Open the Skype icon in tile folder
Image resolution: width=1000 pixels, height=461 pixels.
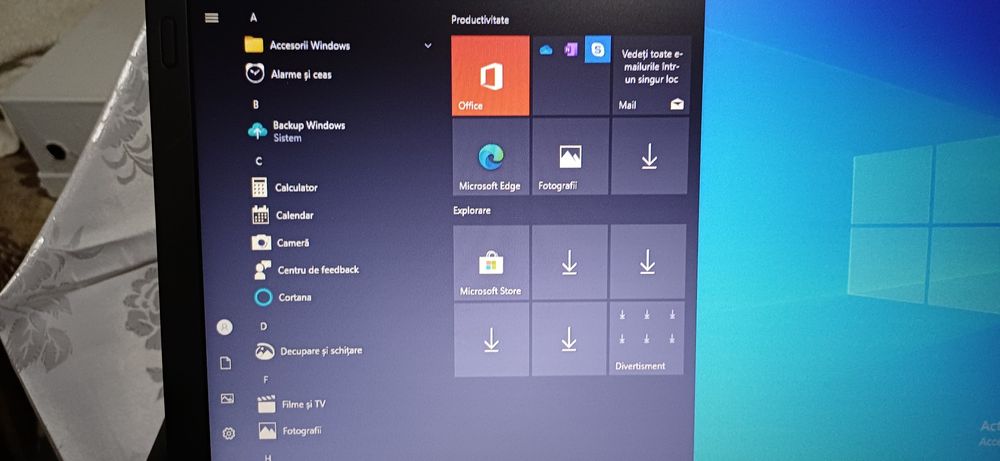tap(598, 49)
